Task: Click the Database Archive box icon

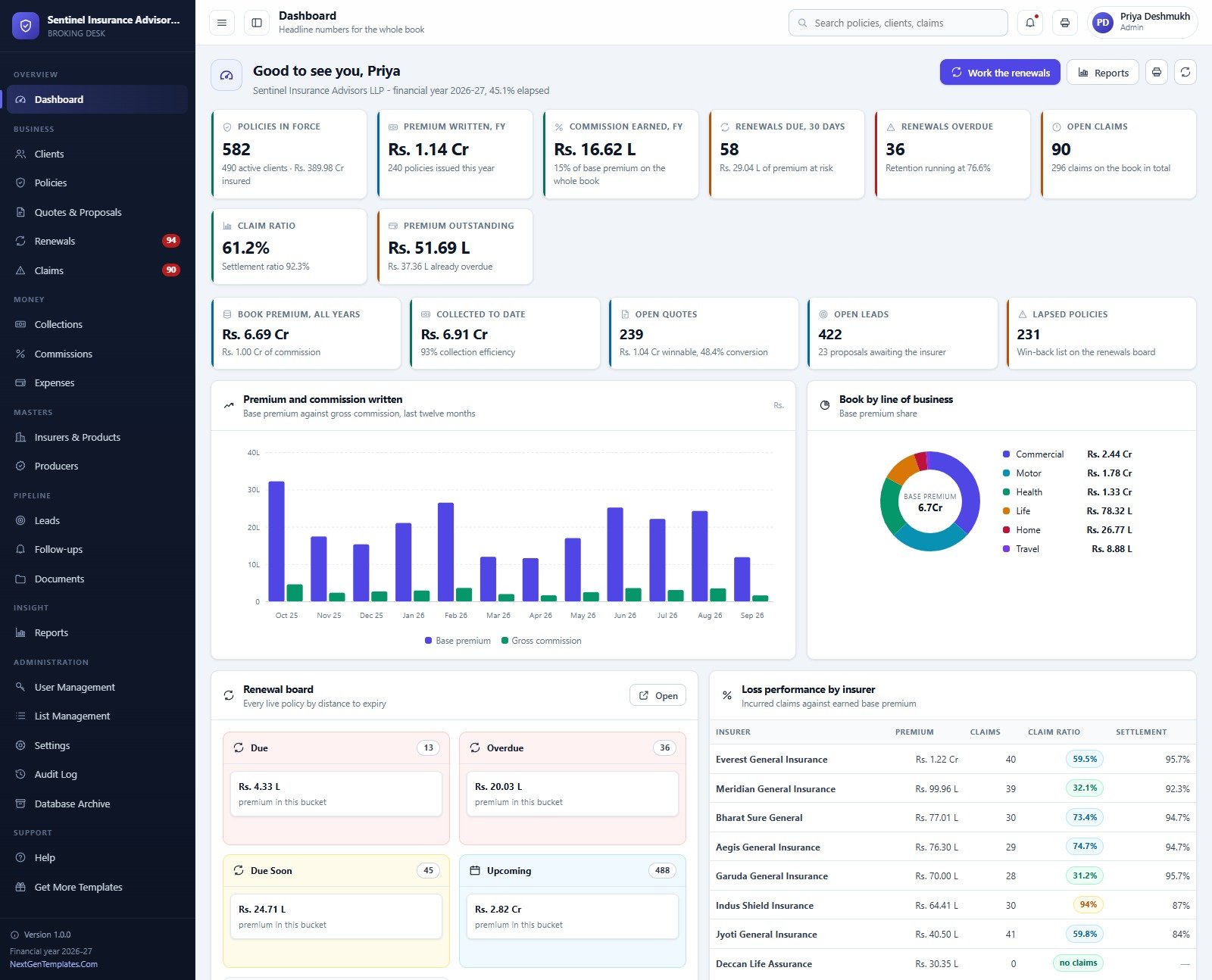Action: coord(20,804)
